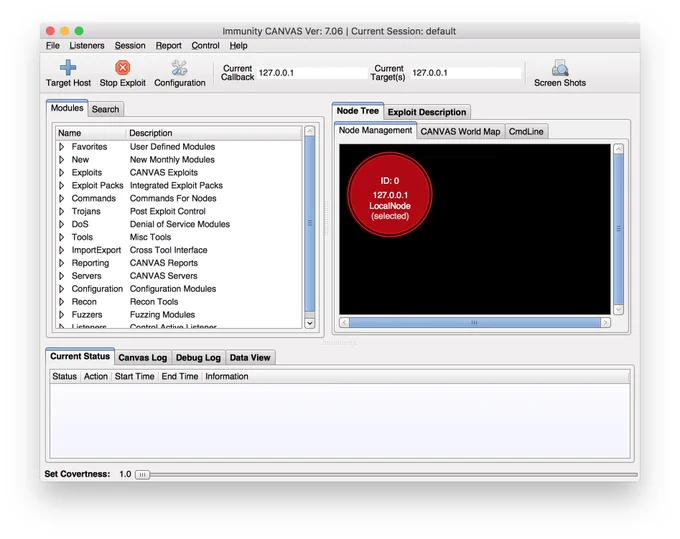Open the Listeners menu
Viewport: 680px width, 539px height.
[87, 46]
